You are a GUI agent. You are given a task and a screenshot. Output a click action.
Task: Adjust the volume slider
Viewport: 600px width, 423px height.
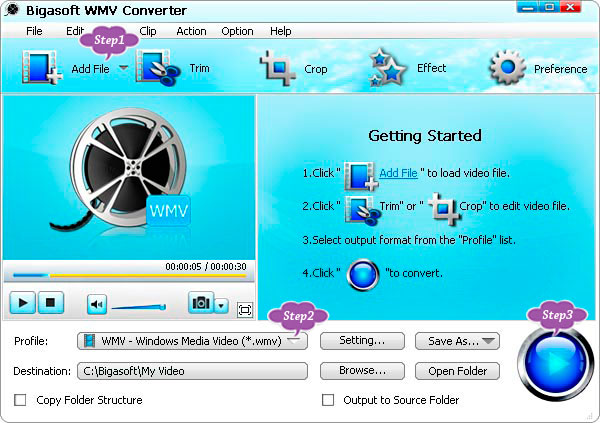[x=139, y=307]
